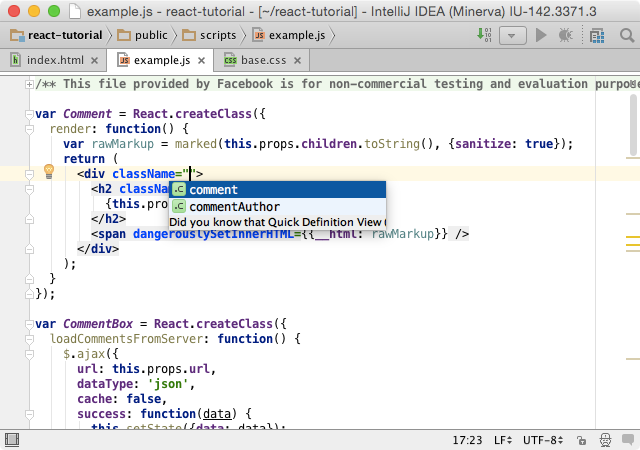Click the intention lightbulb icon

pos(49,172)
